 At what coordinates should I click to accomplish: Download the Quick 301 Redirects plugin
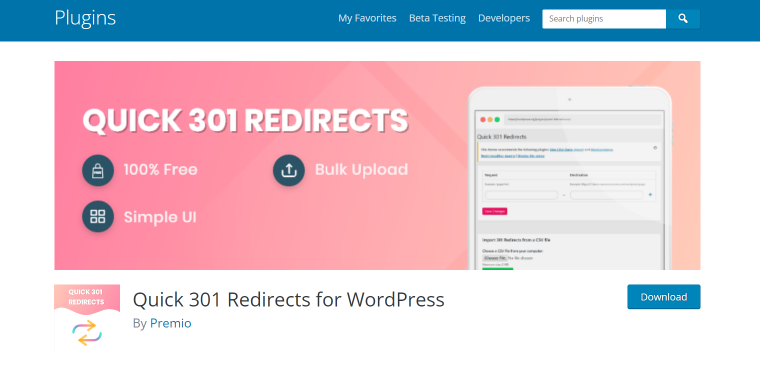coord(664,297)
